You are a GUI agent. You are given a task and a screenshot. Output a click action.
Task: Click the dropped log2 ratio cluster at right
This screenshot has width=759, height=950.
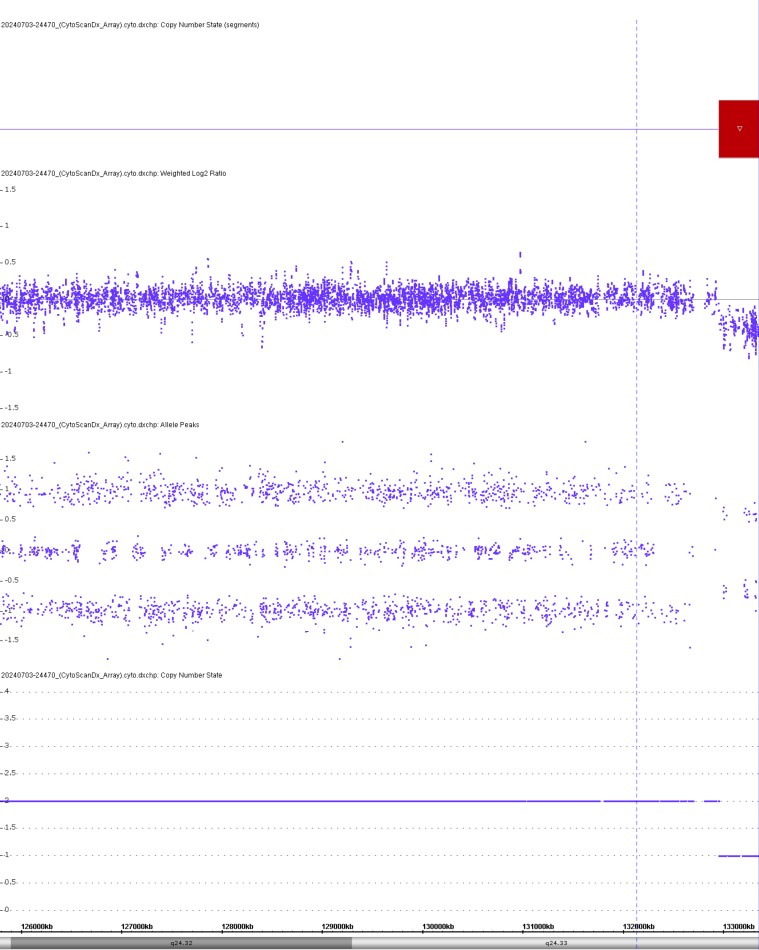click(739, 330)
